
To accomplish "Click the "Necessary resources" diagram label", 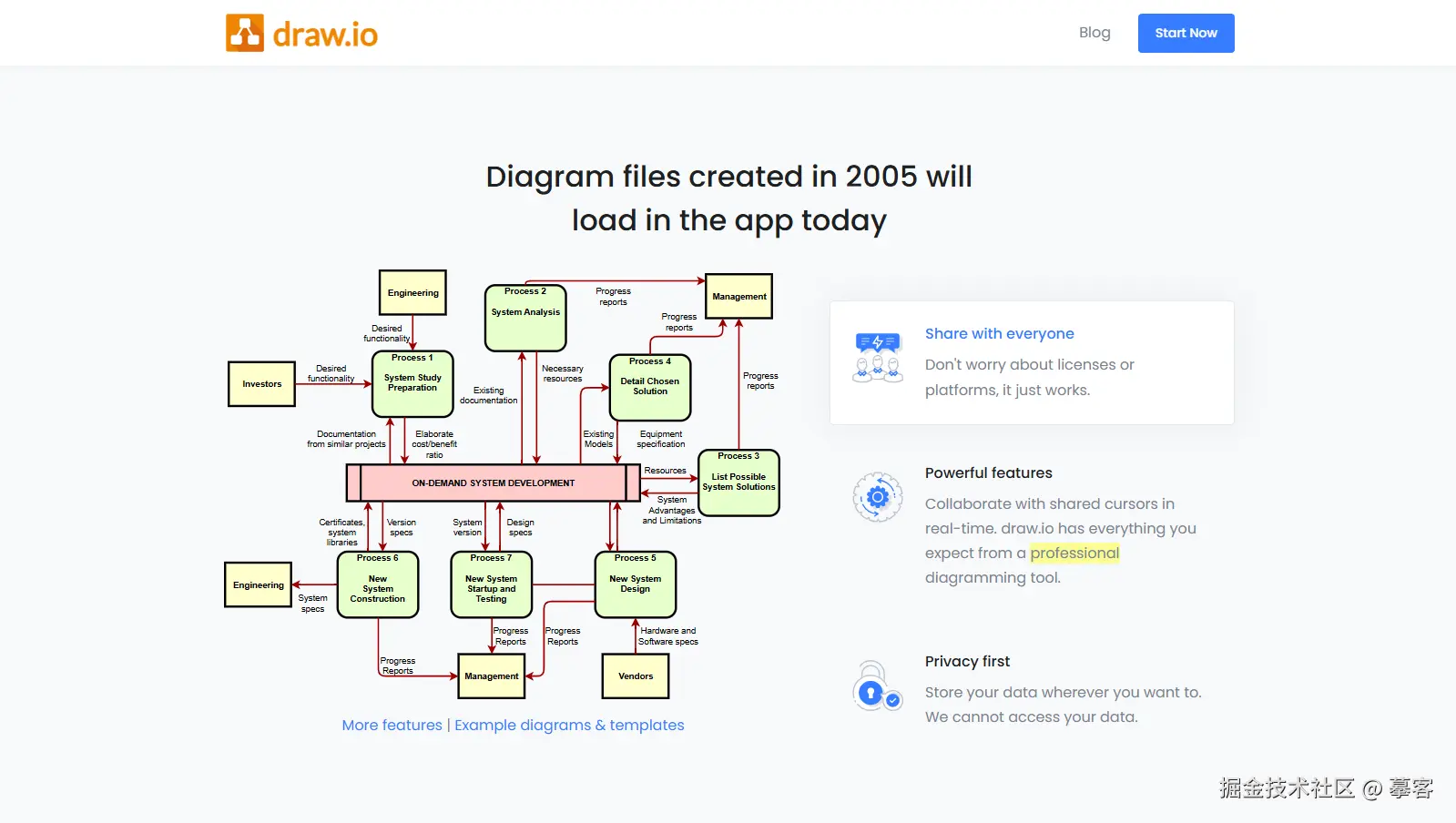I will (x=563, y=373).
